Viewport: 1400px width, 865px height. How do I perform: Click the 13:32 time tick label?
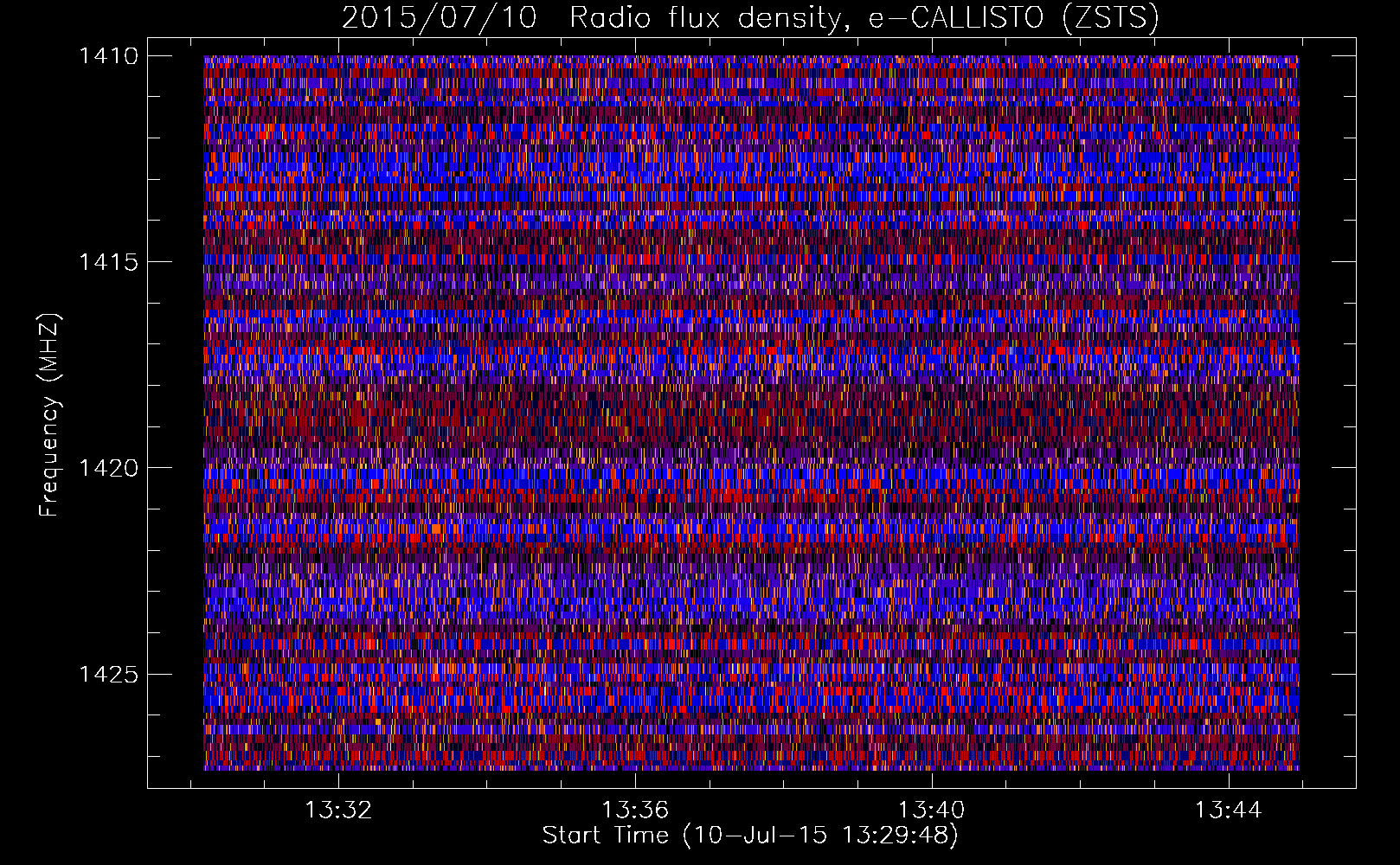click(338, 811)
